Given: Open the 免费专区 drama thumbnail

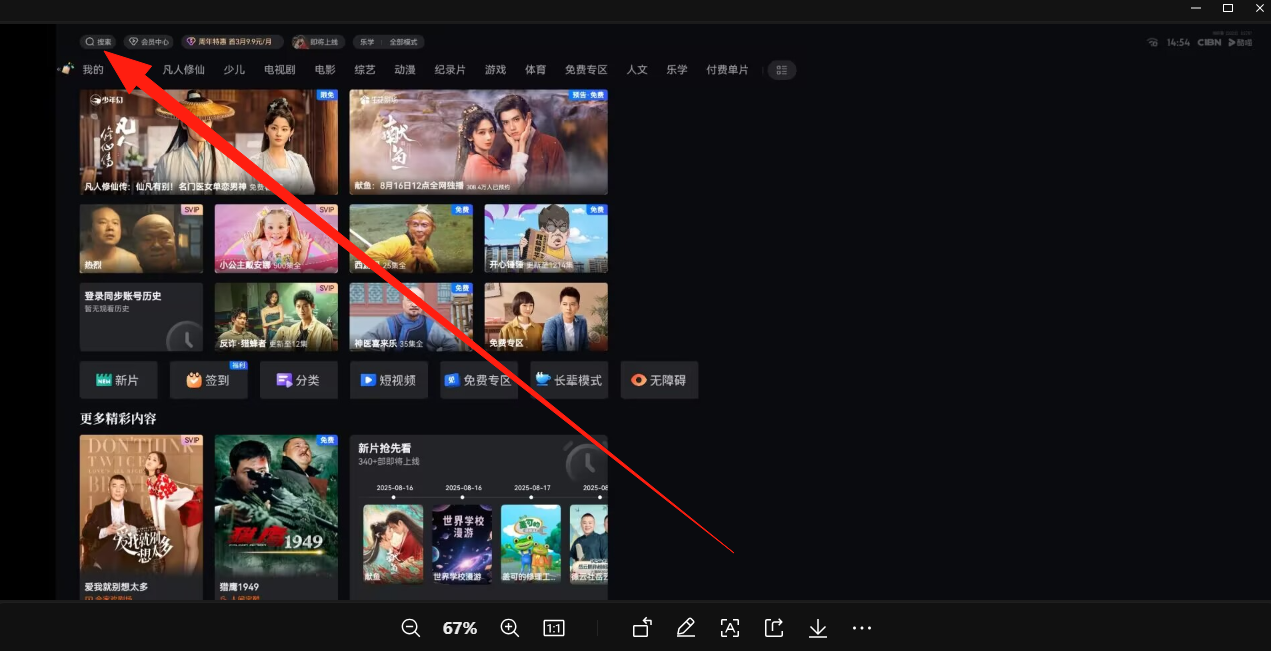Looking at the screenshot, I should (546, 317).
